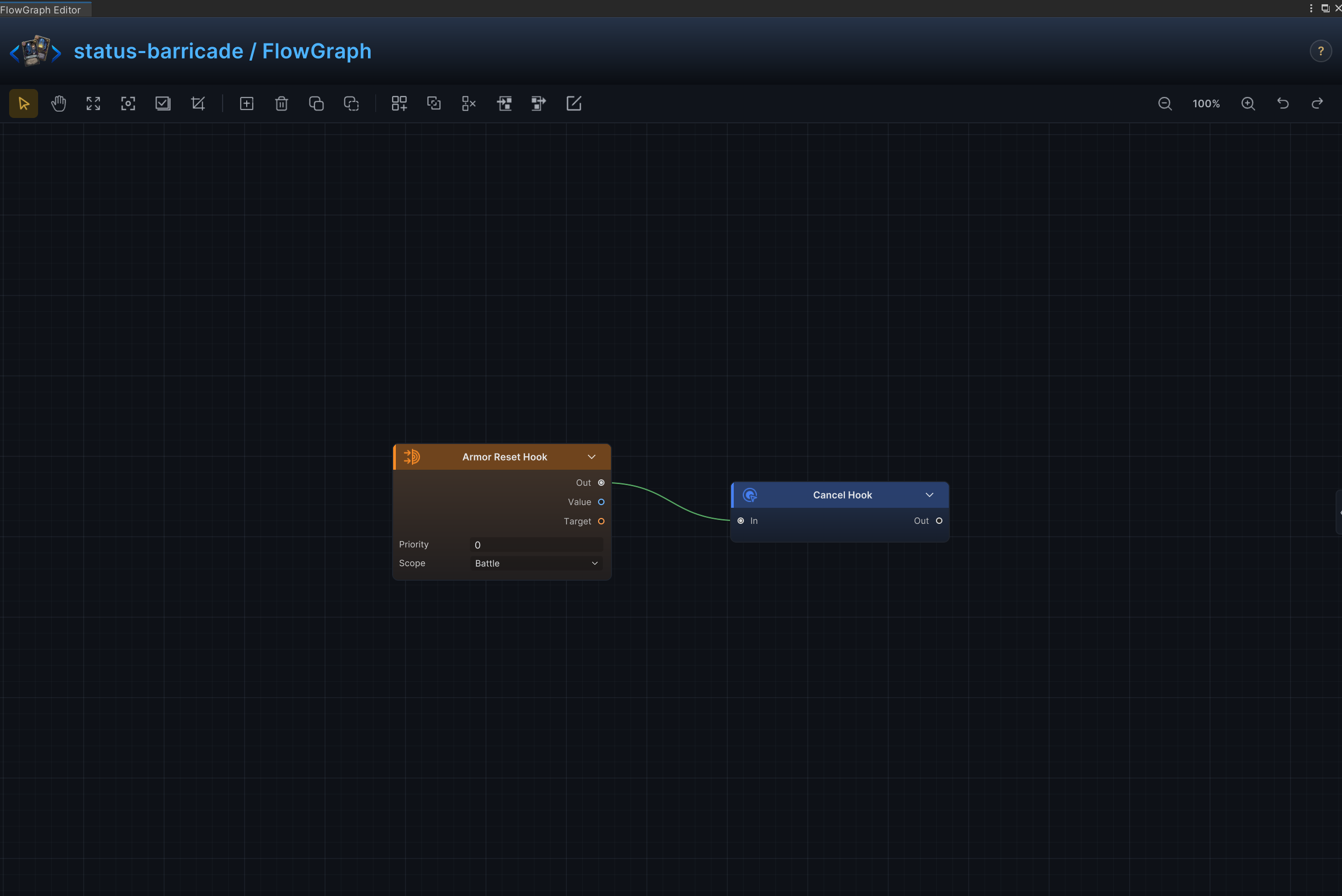Open the Scope dropdown showing Battle
The width and height of the screenshot is (1342, 896).
tap(536, 563)
